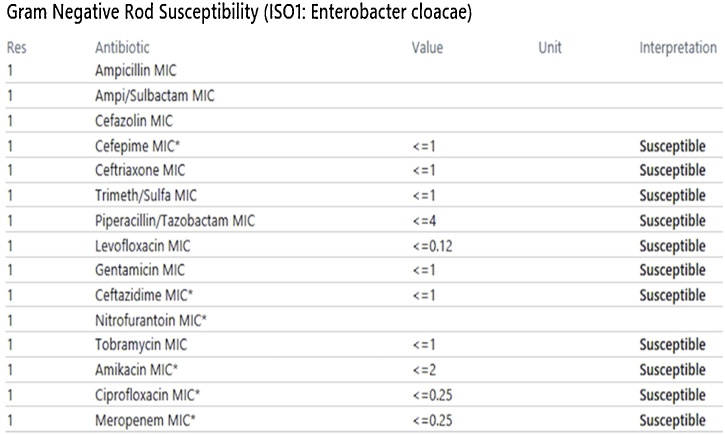This screenshot has height=434, width=725.
Task: Click the Amikacin MIC* value <=2
Action: tap(424, 370)
